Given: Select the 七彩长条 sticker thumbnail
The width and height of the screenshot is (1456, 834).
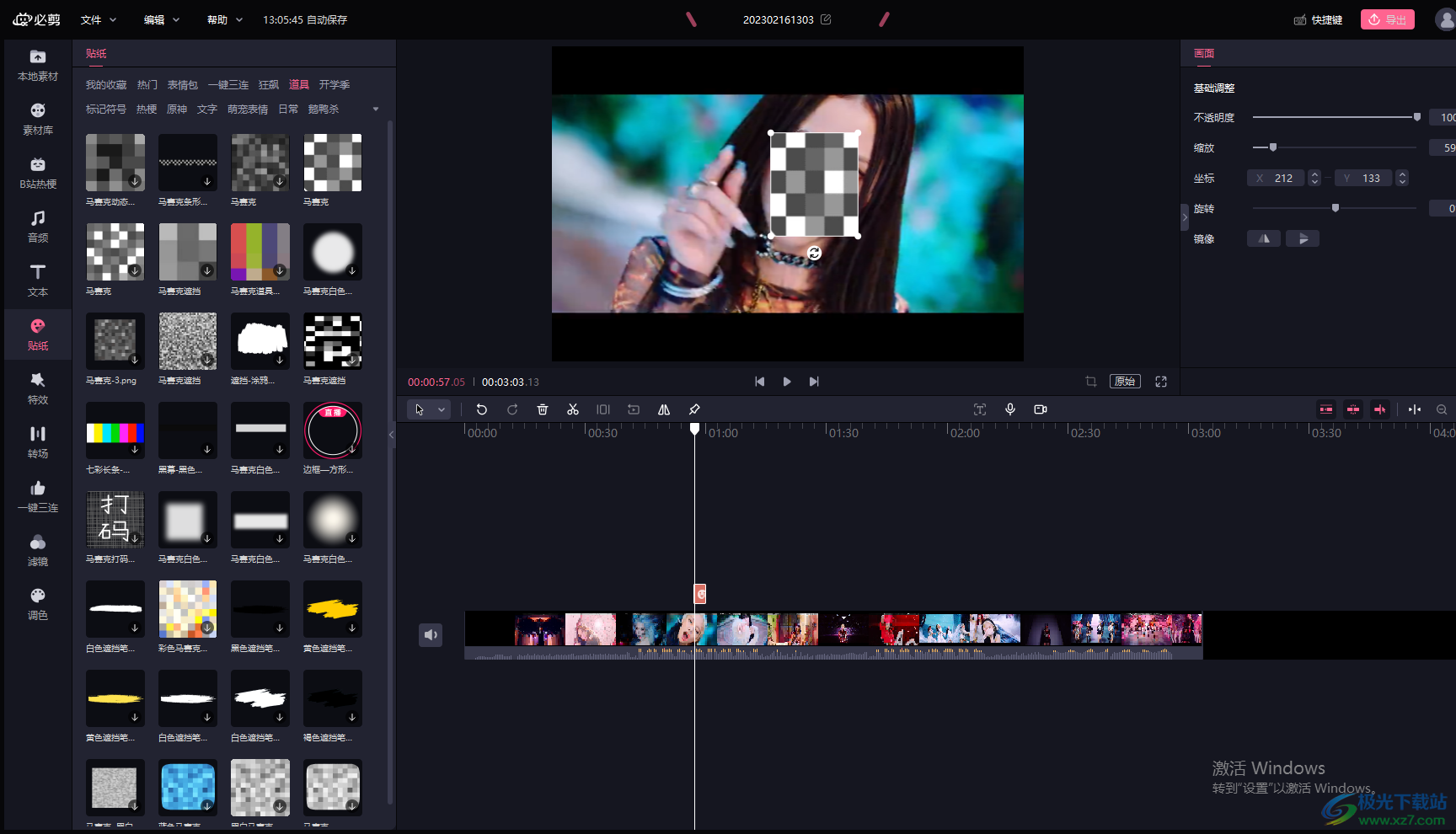Looking at the screenshot, I should pos(115,430).
